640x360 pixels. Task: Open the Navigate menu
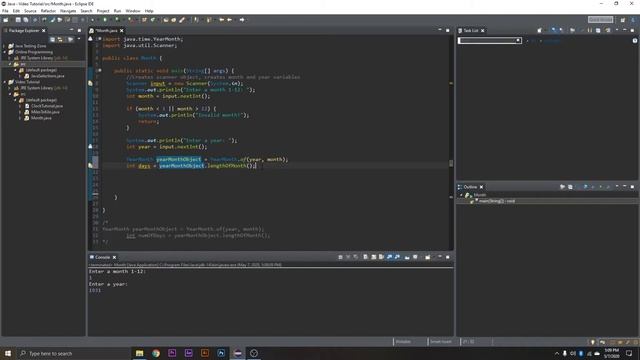click(x=68, y=11)
